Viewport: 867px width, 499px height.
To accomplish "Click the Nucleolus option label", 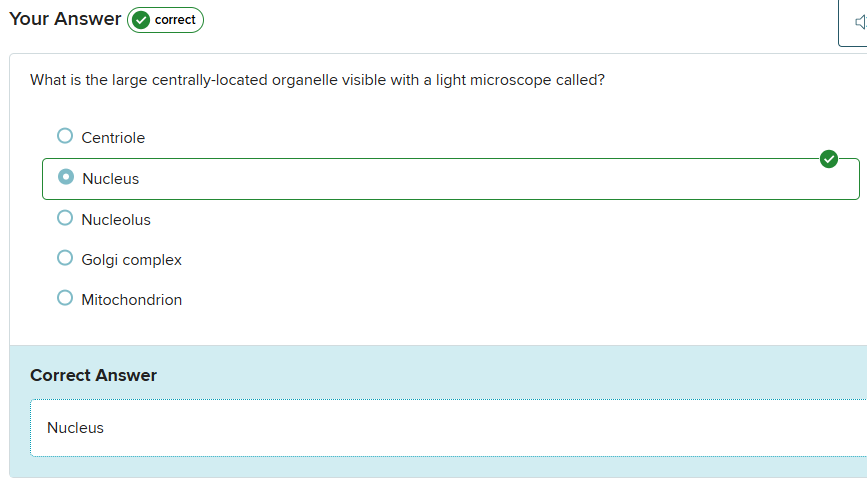I will [116, 220].
